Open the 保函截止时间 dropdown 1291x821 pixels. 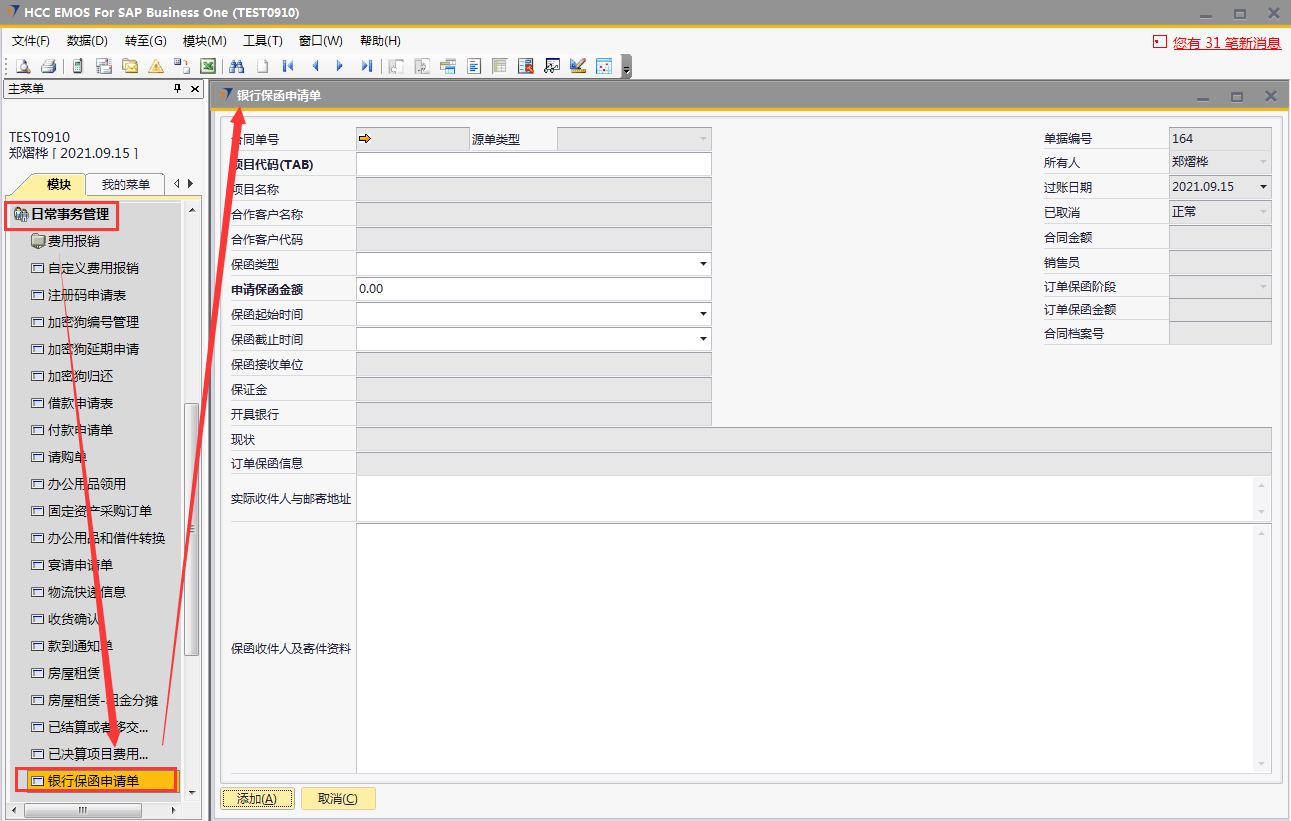[x=704, y=339]
